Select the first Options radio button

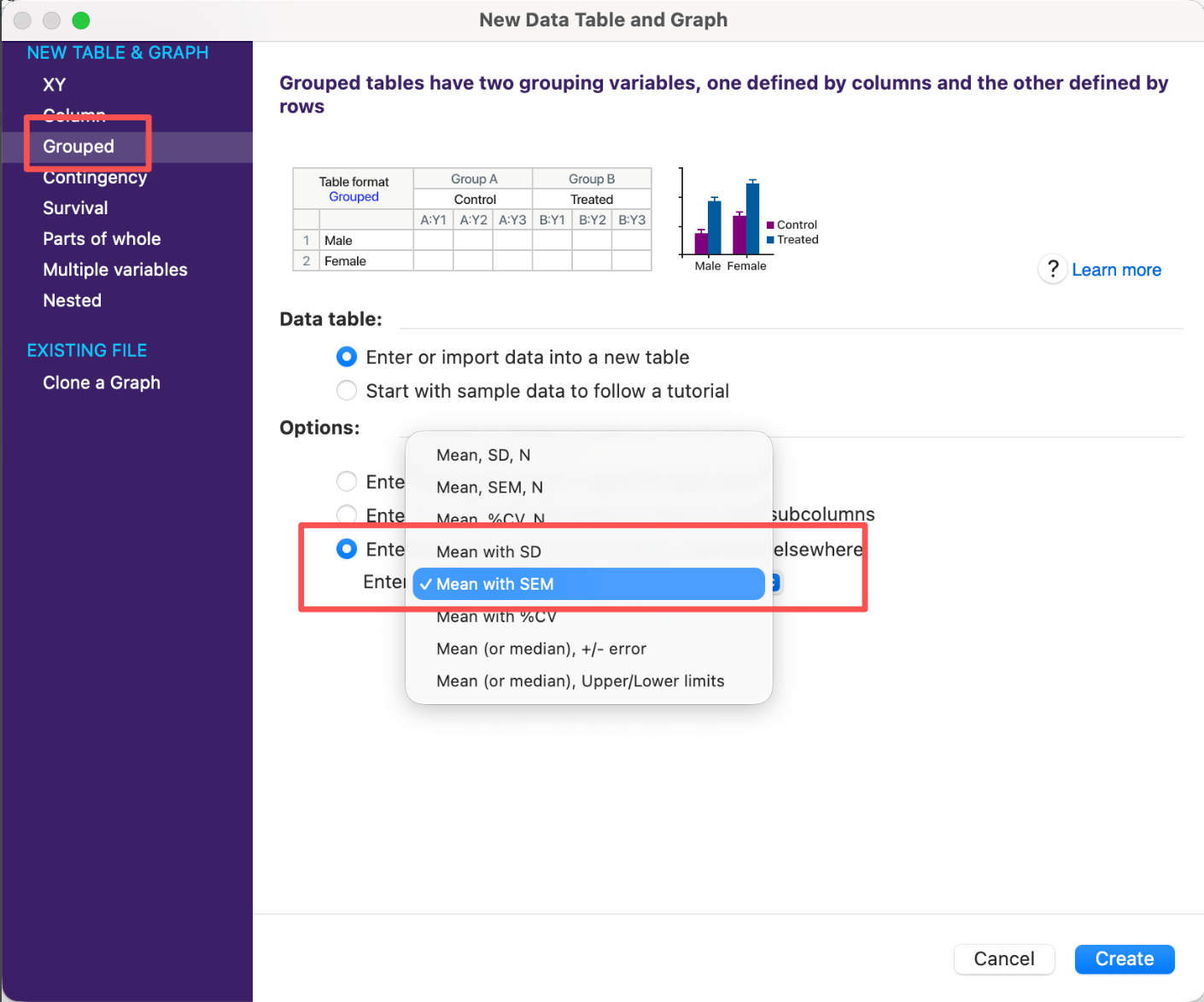(347, 481)
